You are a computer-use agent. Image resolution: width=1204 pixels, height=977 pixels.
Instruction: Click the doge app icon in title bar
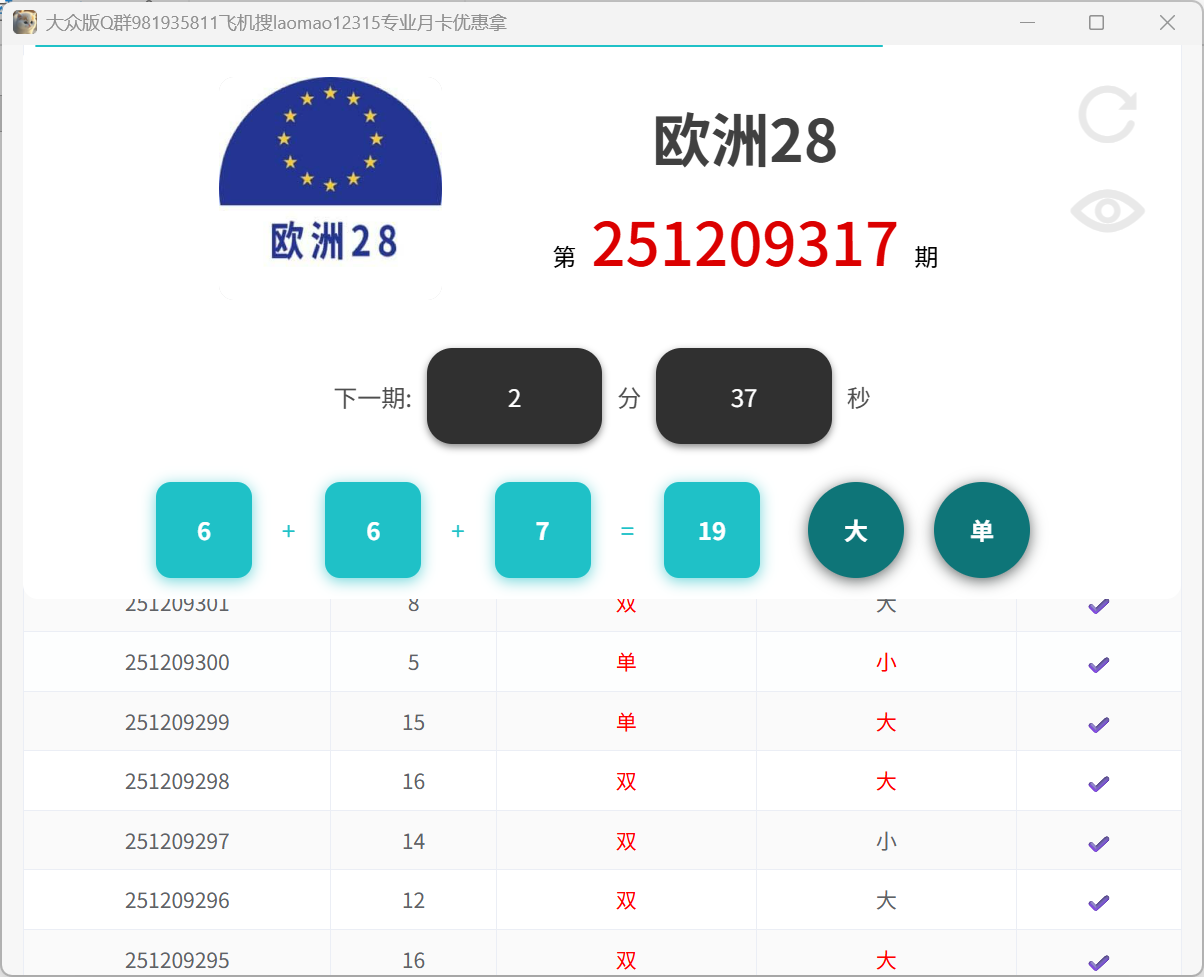24,21
